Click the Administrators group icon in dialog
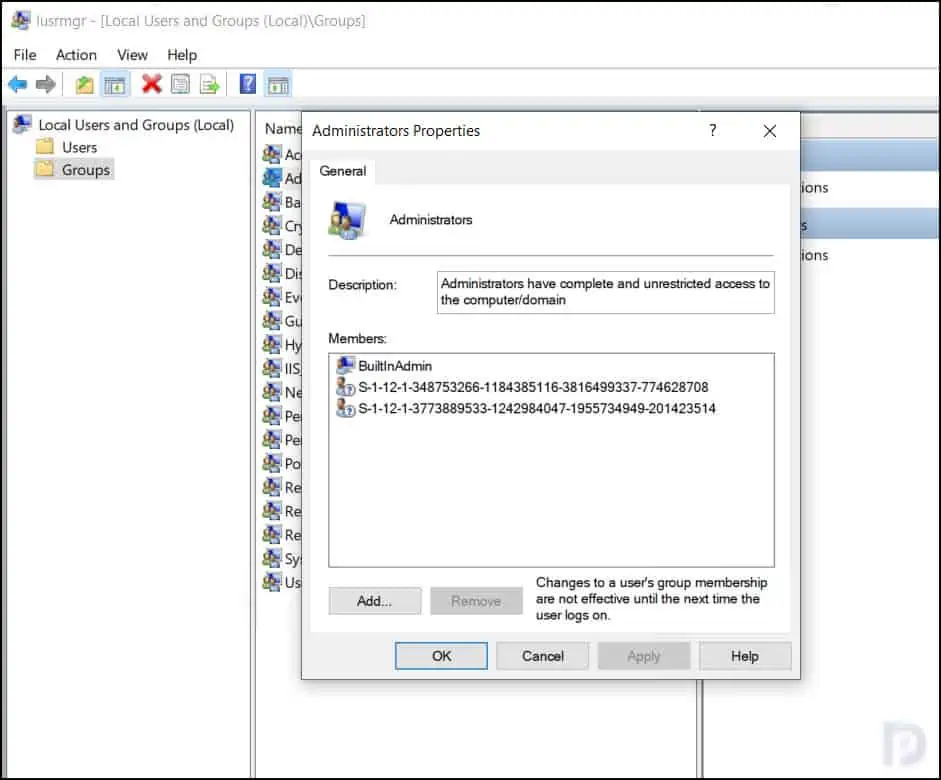The height and width of the screenshot is (780, 941). (347, 220)
